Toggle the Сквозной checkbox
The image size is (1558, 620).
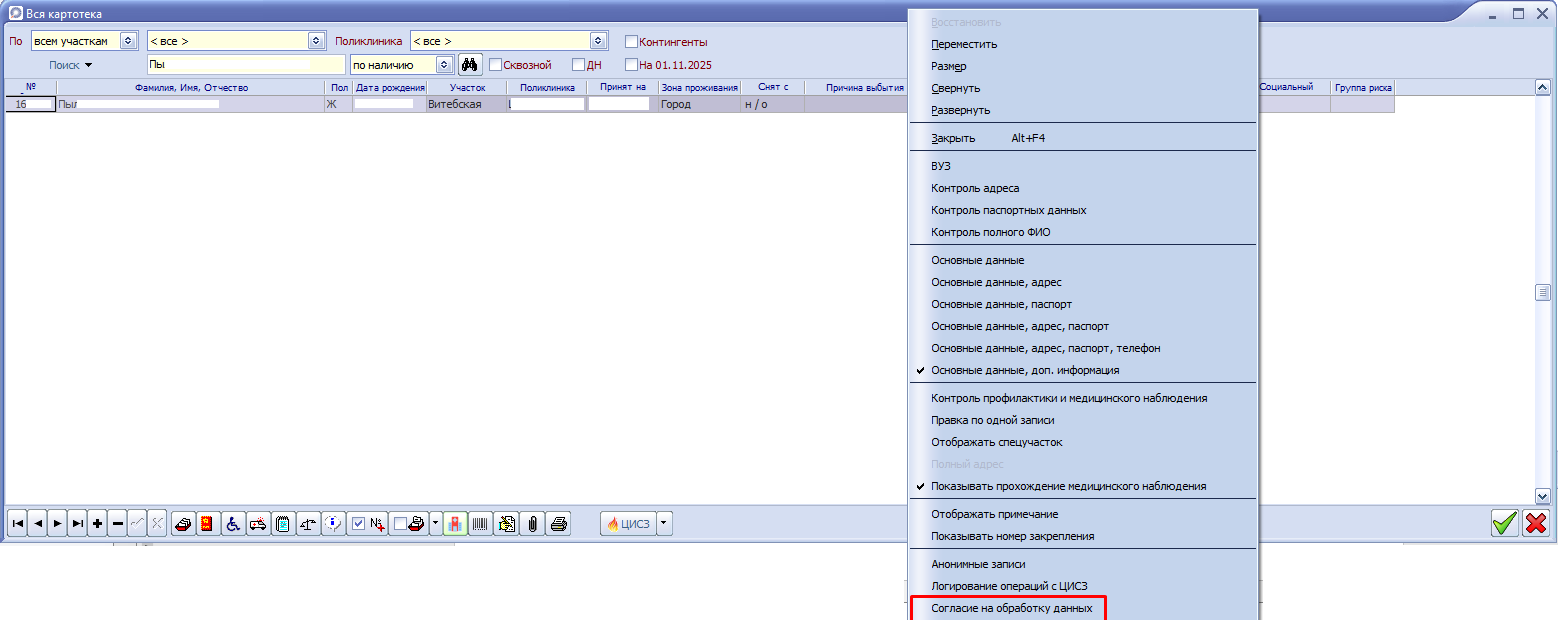(x=495, y=65)
